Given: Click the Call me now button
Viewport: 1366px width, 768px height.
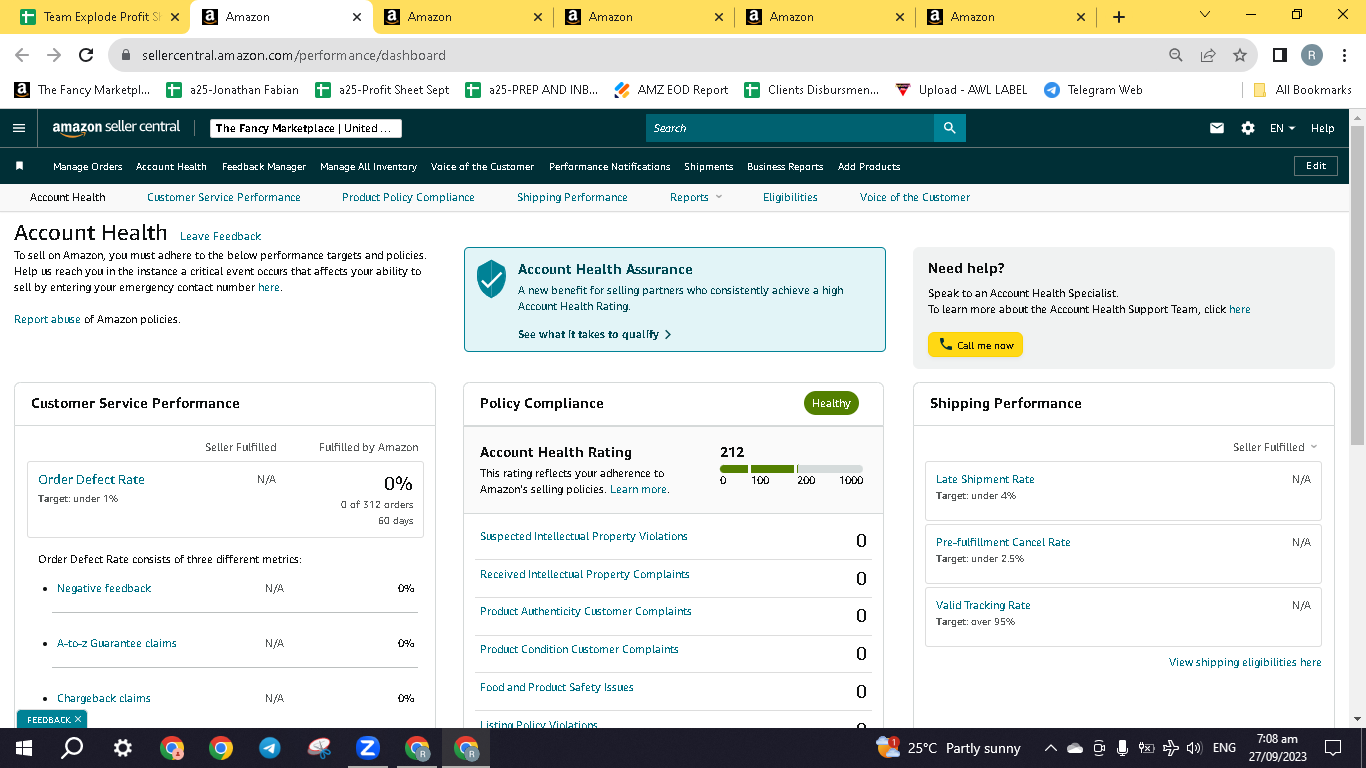Looking at the screenshot, I should [975, 345].
